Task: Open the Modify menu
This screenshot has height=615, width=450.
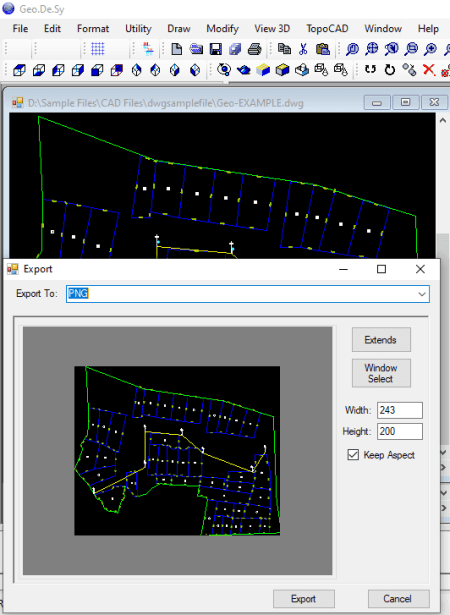Action: (222, 29)
